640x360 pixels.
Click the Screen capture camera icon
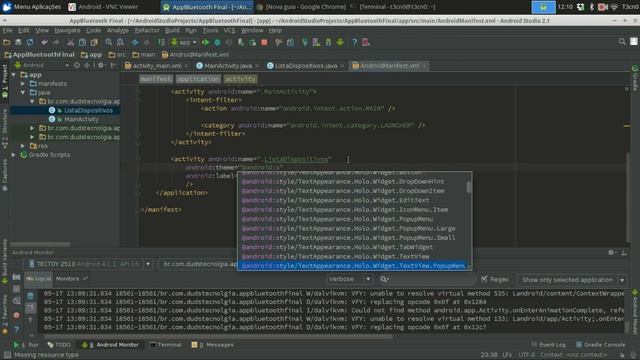coord(16,278)
